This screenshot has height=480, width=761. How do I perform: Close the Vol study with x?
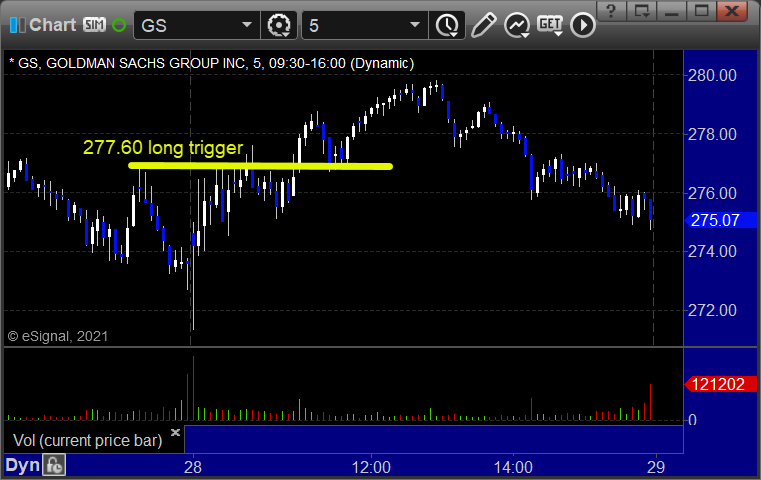click(175, 432)
